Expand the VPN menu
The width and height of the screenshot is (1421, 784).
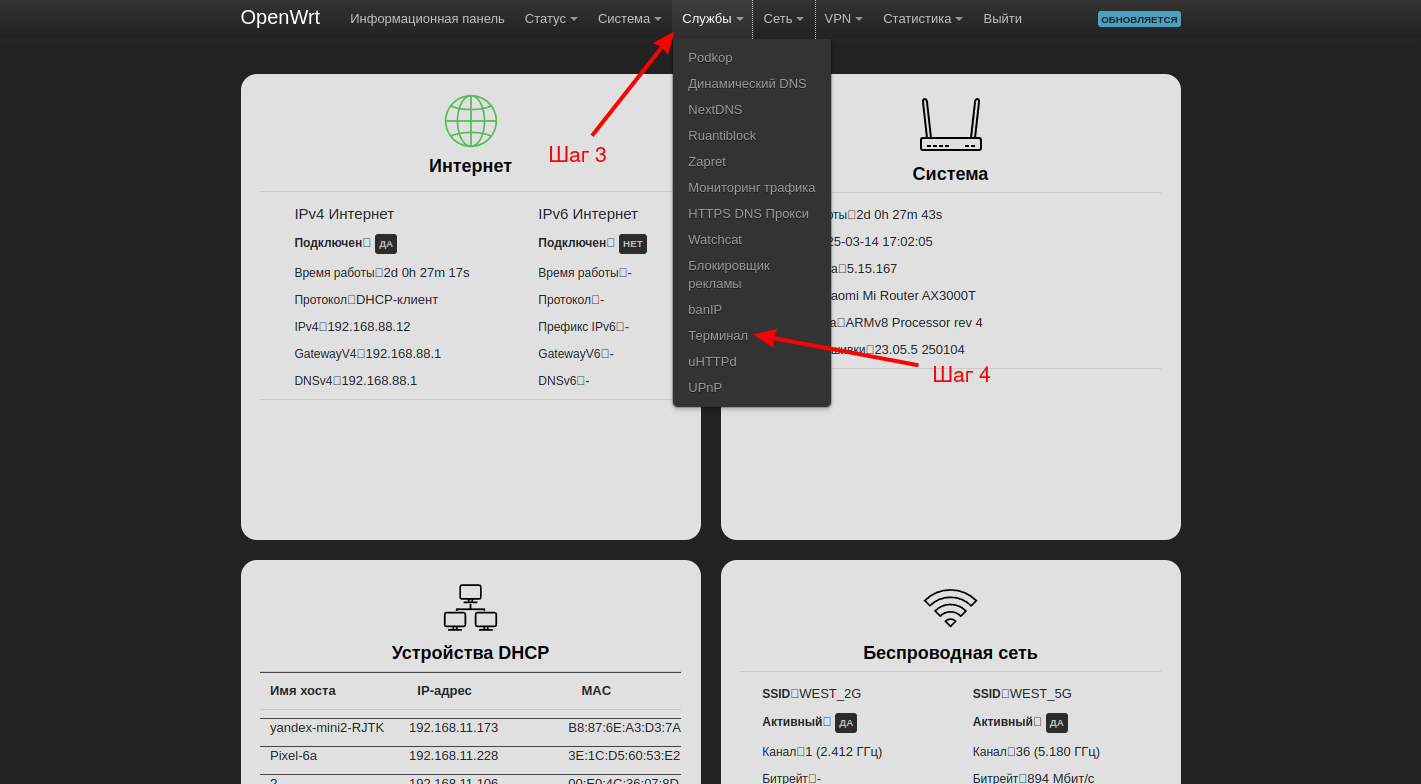point(844,18)
